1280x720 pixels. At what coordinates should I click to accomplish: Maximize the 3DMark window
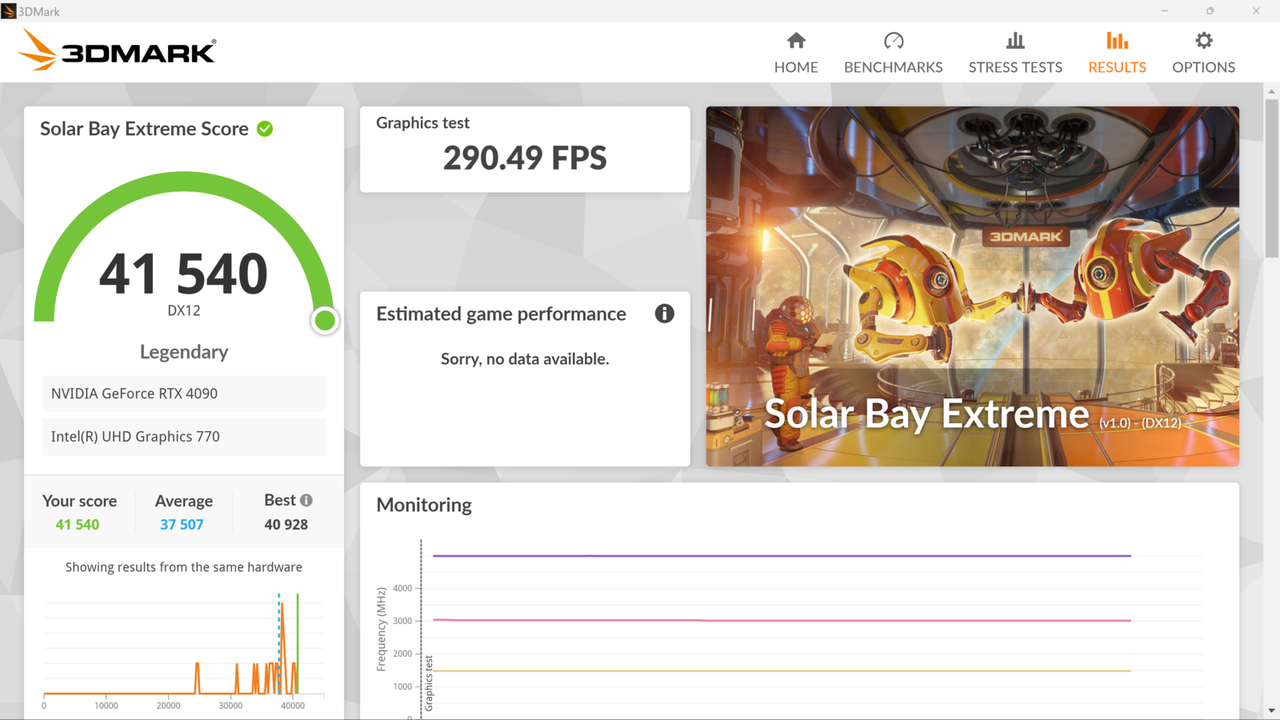point(1210,10)
